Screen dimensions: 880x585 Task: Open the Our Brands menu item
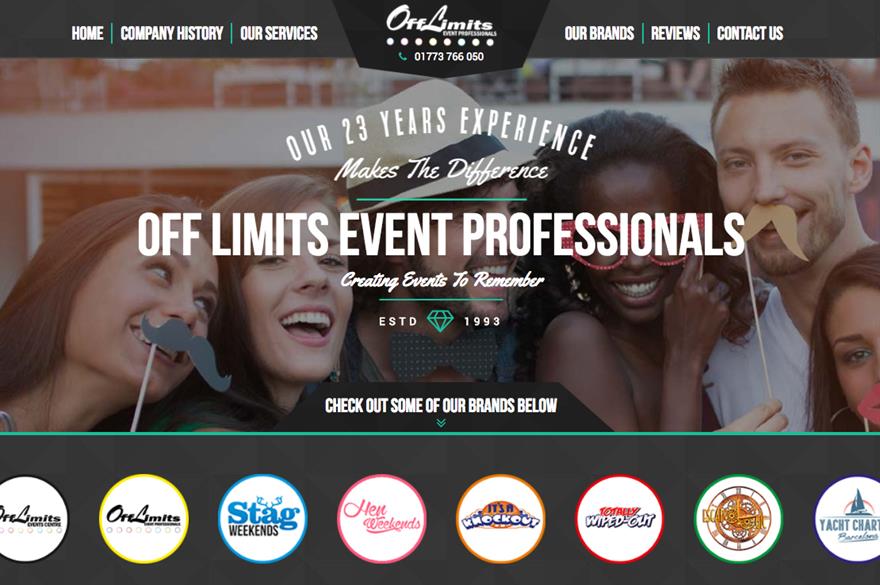pos(599,34)
